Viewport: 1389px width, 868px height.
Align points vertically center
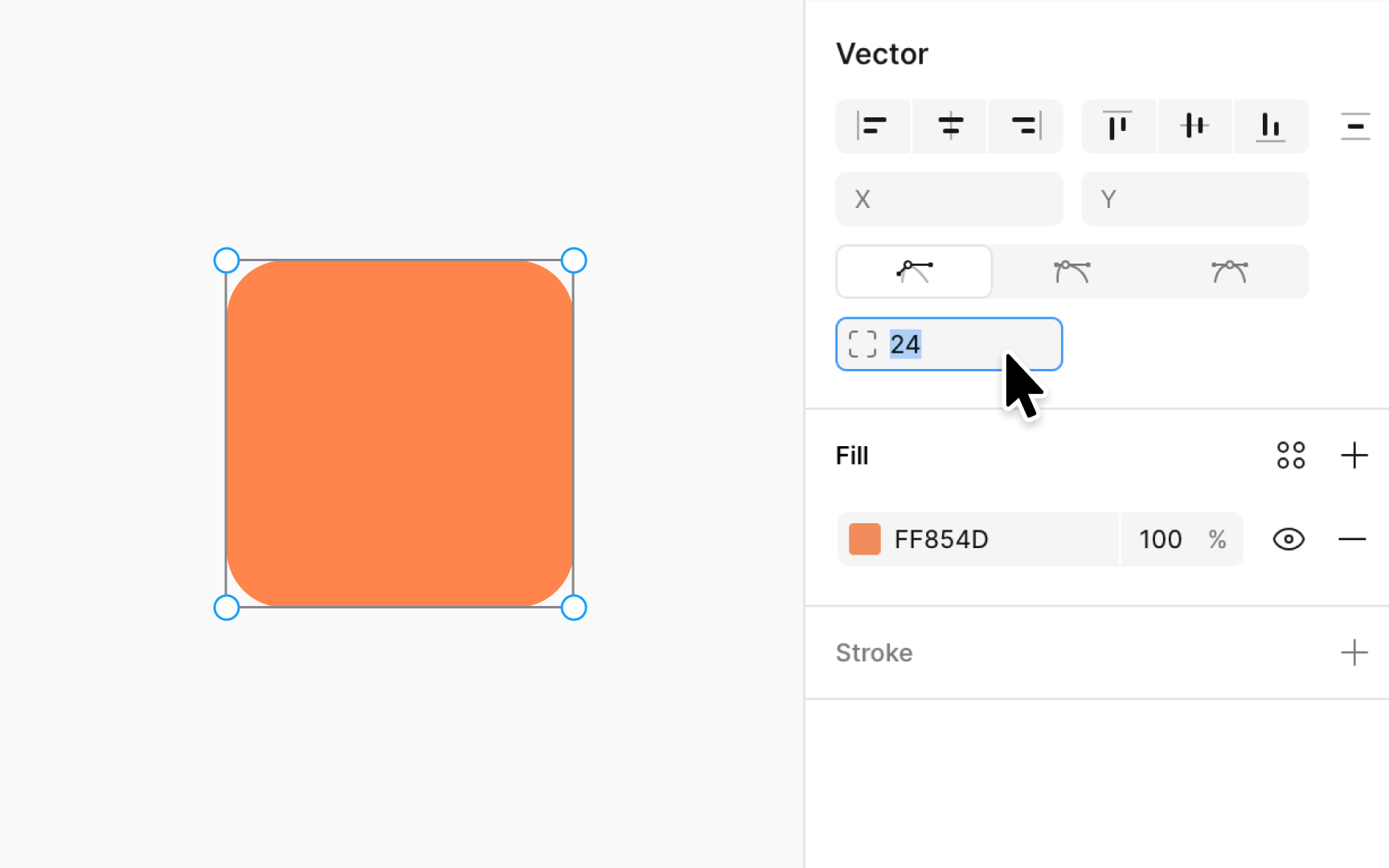[x=1194, y=126]
